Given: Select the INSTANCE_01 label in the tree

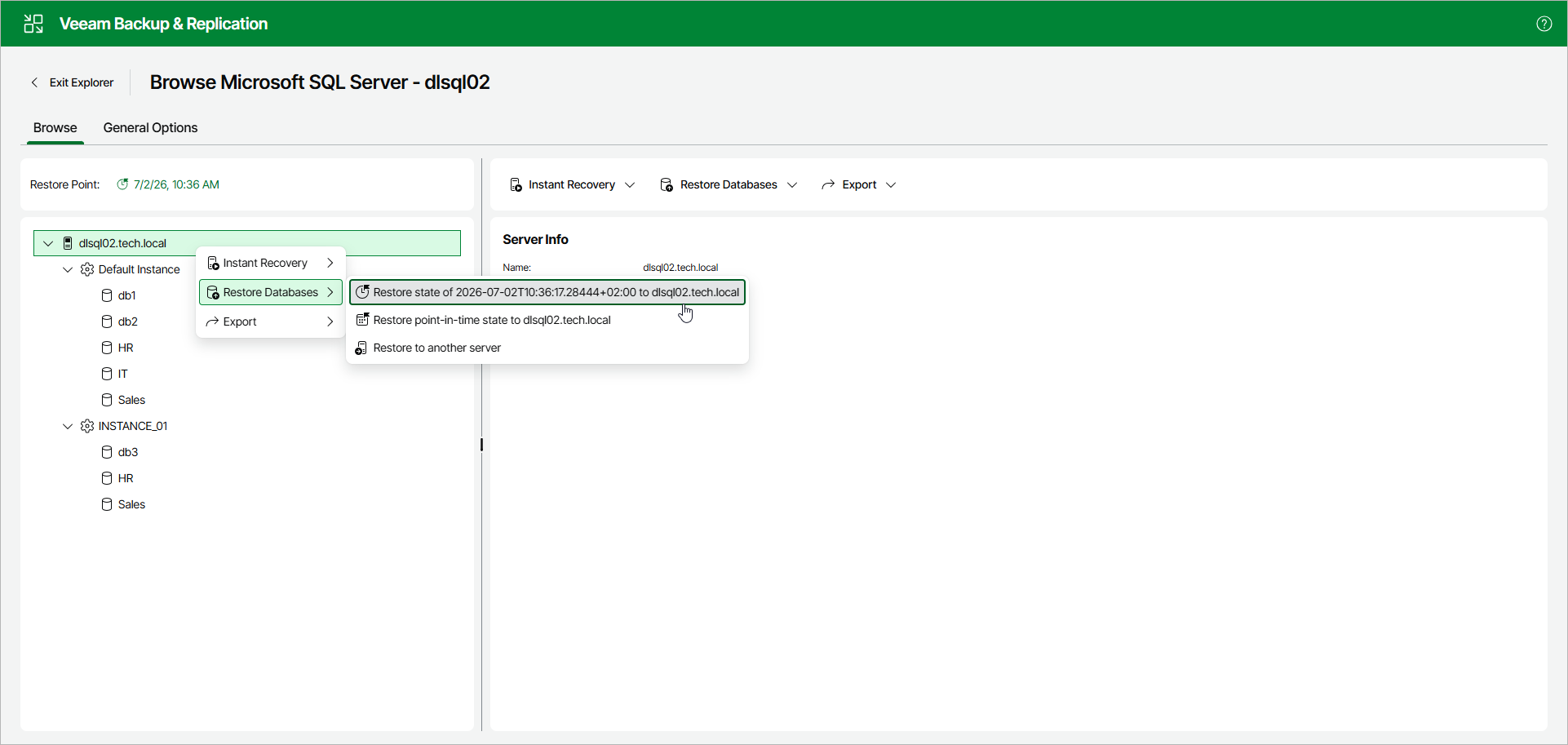Looking at the screenshot, I should click(x=133, y=426).
